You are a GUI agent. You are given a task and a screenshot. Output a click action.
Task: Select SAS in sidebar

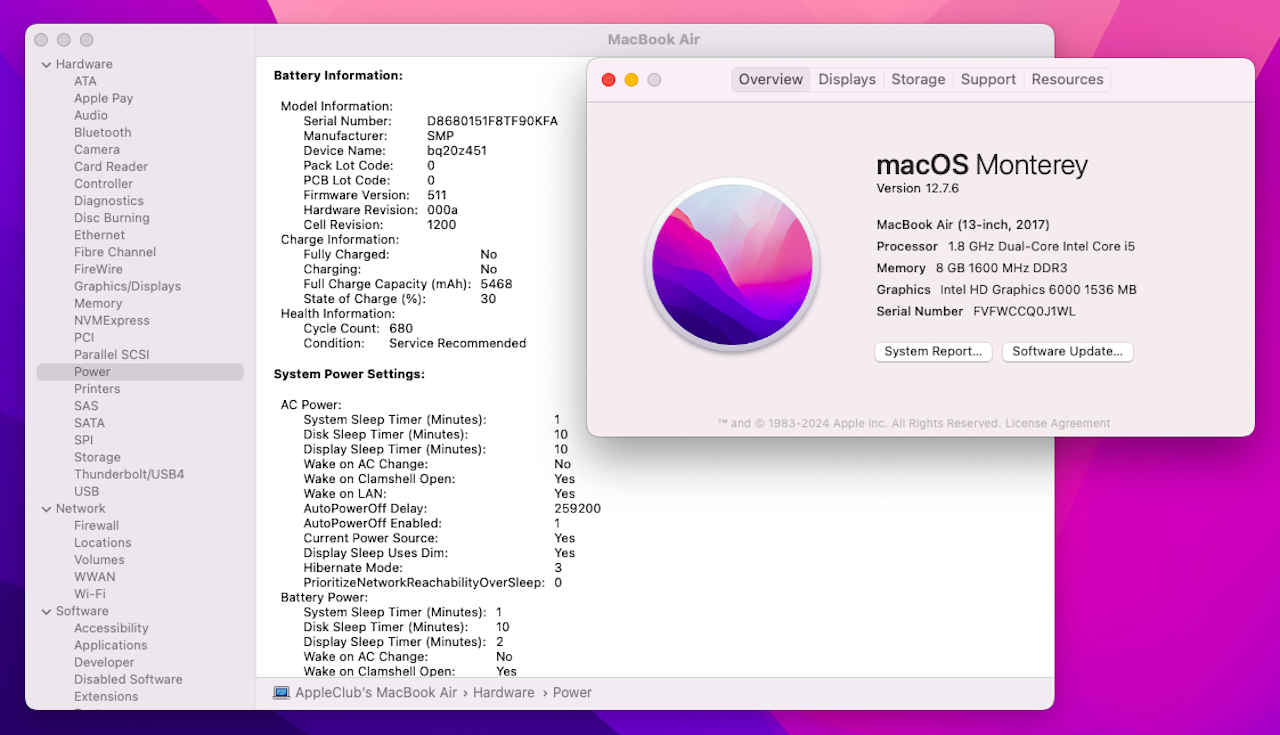(x=86, y=405)
